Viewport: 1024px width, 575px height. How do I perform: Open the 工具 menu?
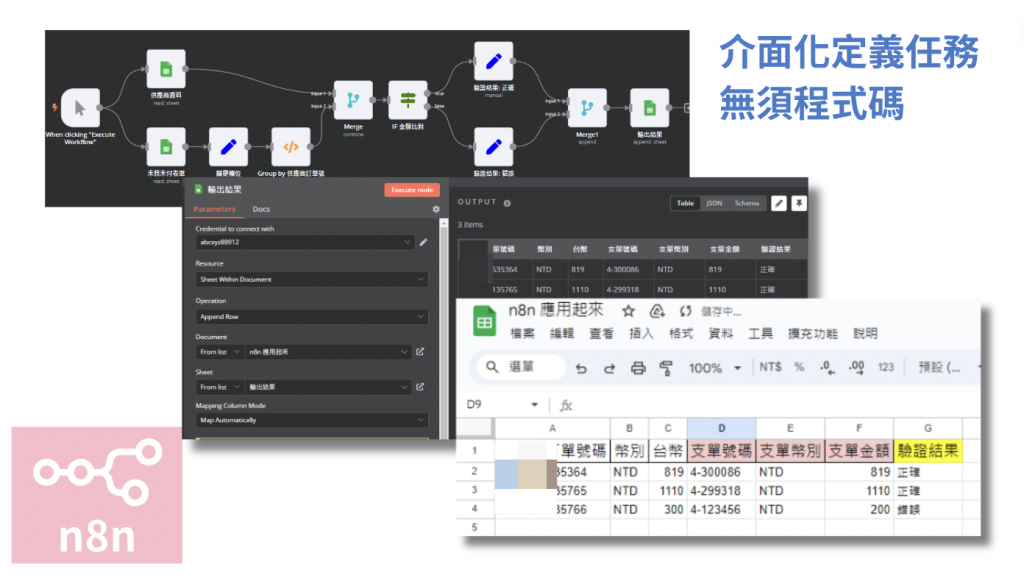[x=760, y=334]
